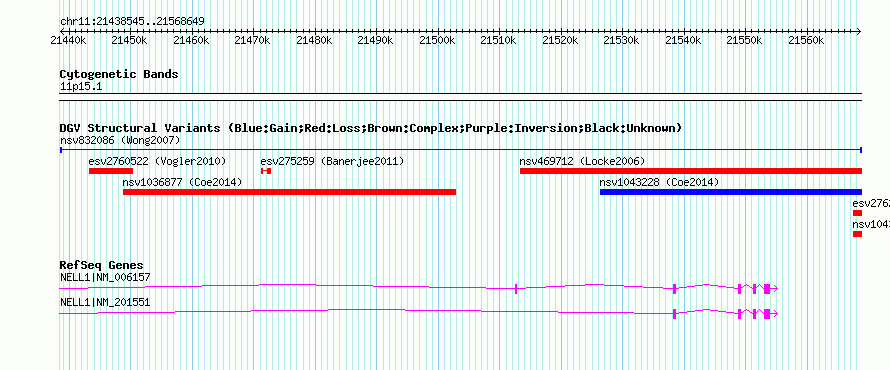Click the NELL1|NM_006157 transcript label
The image size is (890, 370).
pyautogui.click(x=105, y=278)
